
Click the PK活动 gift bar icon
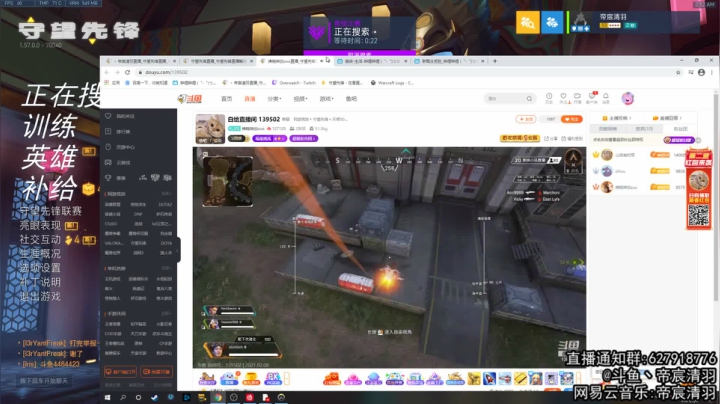(273, 379)
